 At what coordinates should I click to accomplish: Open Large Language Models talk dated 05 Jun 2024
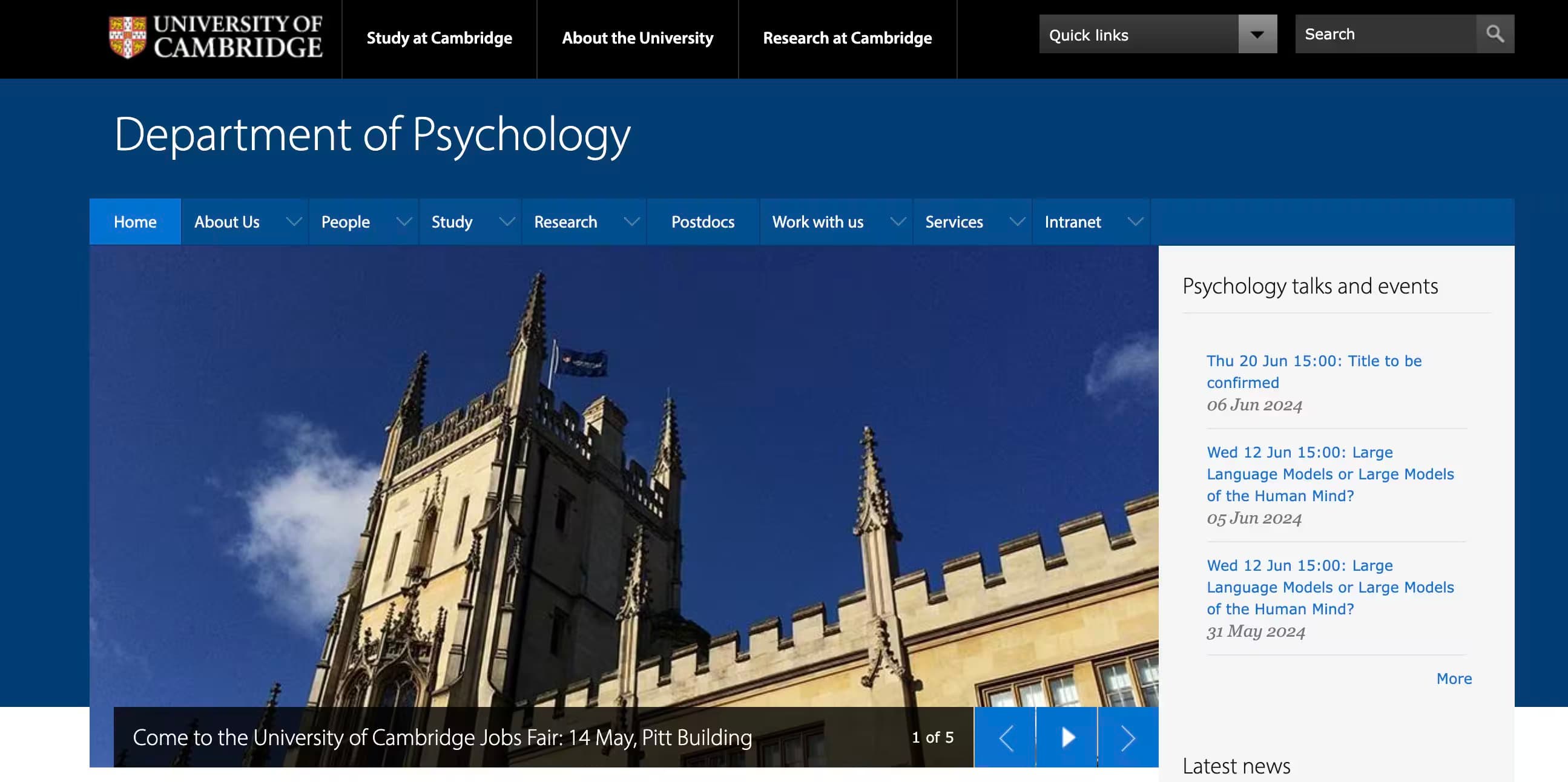click(x=1330, y=474)
